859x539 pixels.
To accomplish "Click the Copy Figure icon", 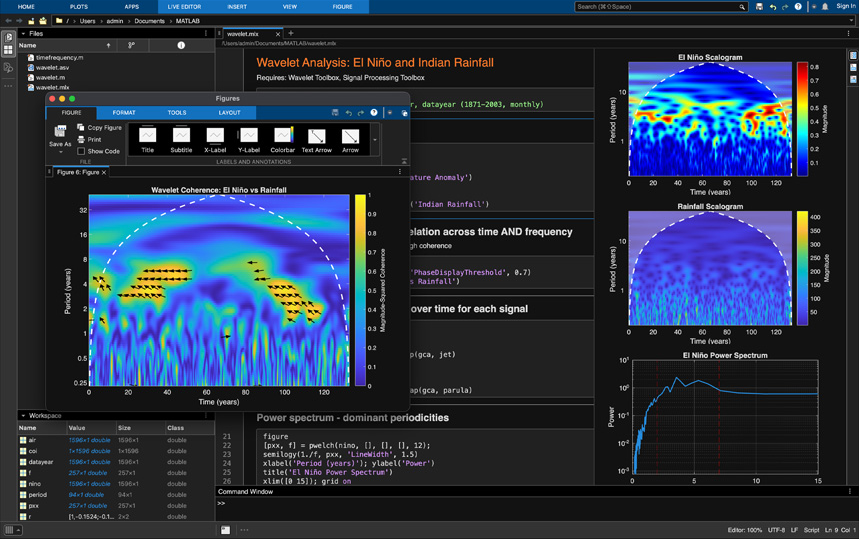I will click(81, 128).
